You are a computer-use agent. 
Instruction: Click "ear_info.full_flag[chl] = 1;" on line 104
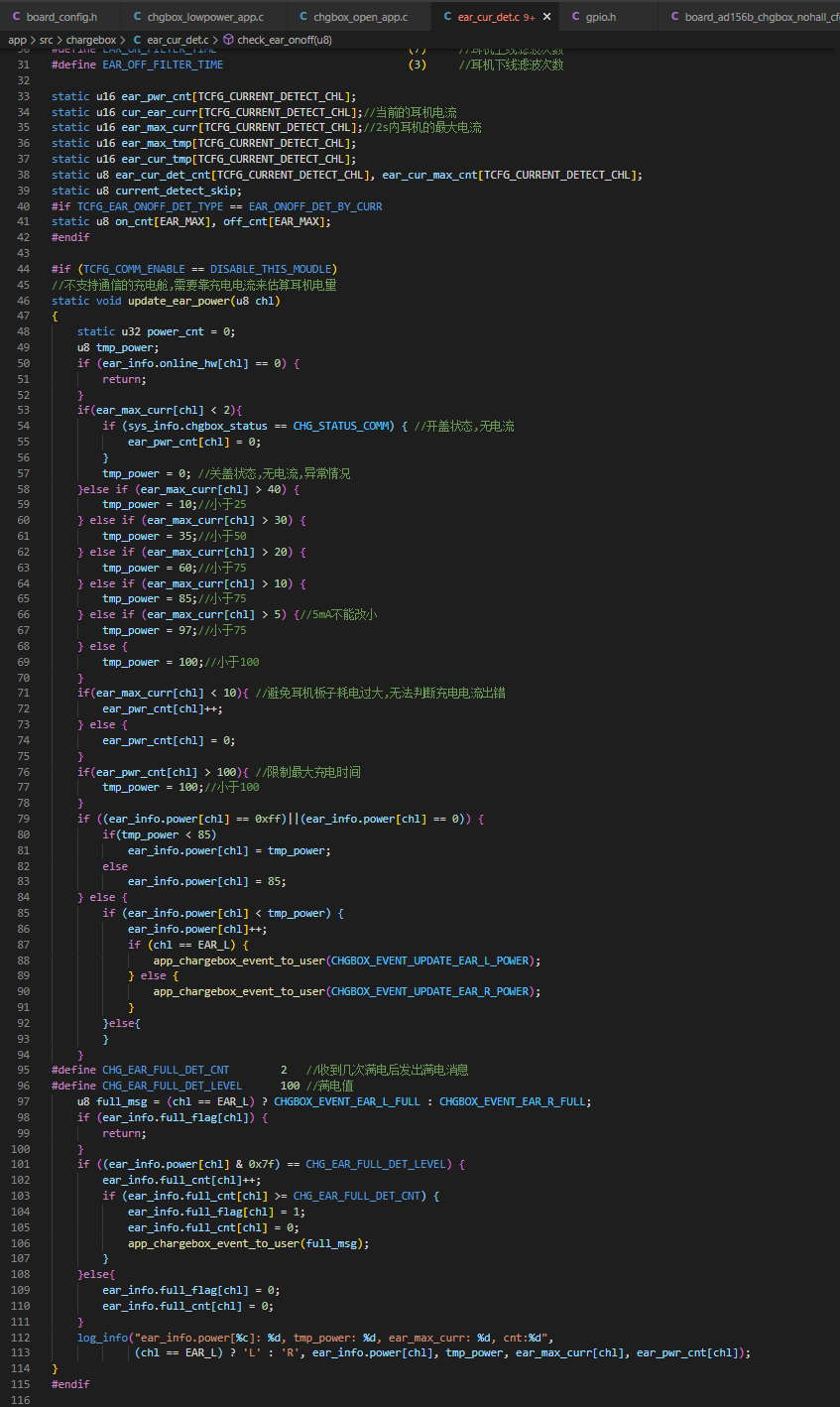click(x=204, y=1212)
